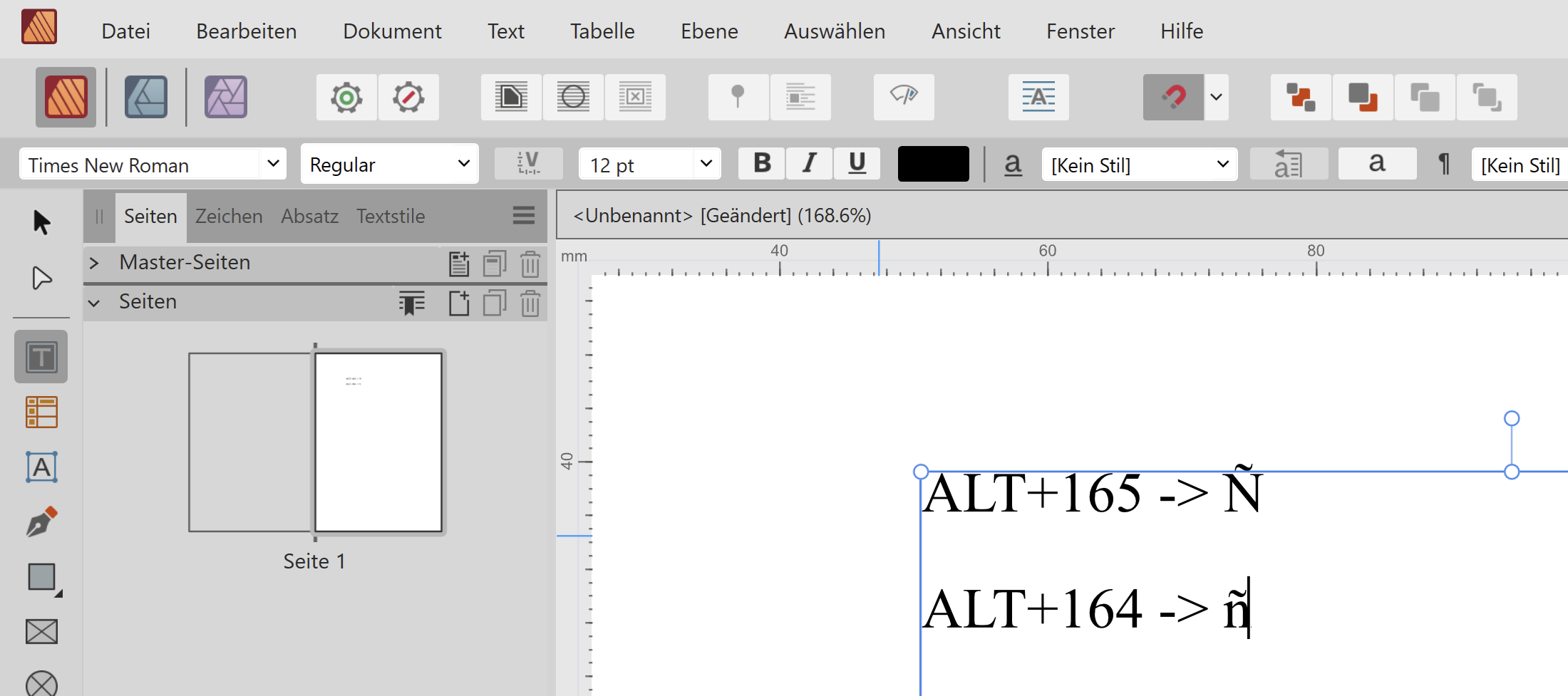This screenshot has width=1568, height=696.
Task: Select the Pen tool
Action: coord(41,521)
